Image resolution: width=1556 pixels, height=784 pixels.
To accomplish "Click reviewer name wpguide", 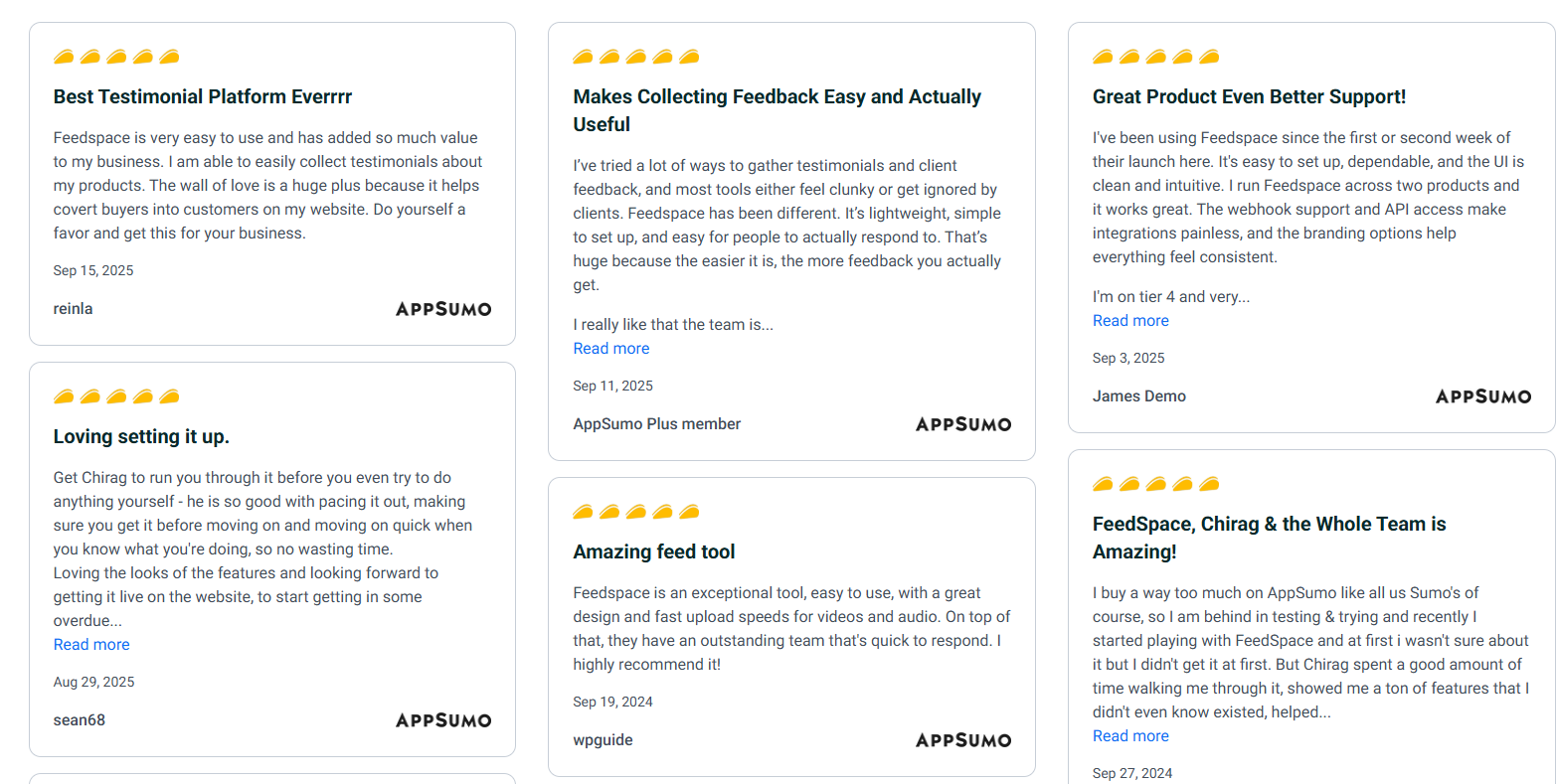I will (x=603, y=740).
